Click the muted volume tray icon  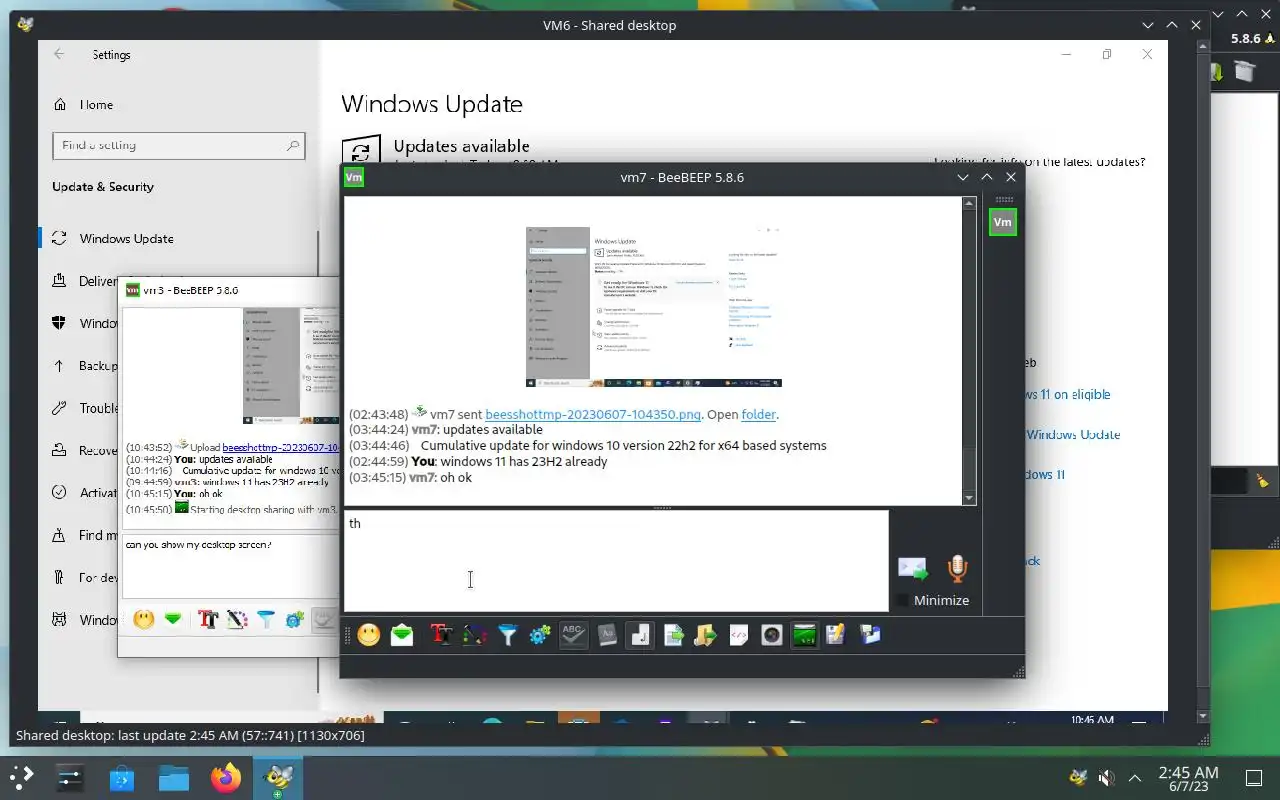pos(1106,777)
